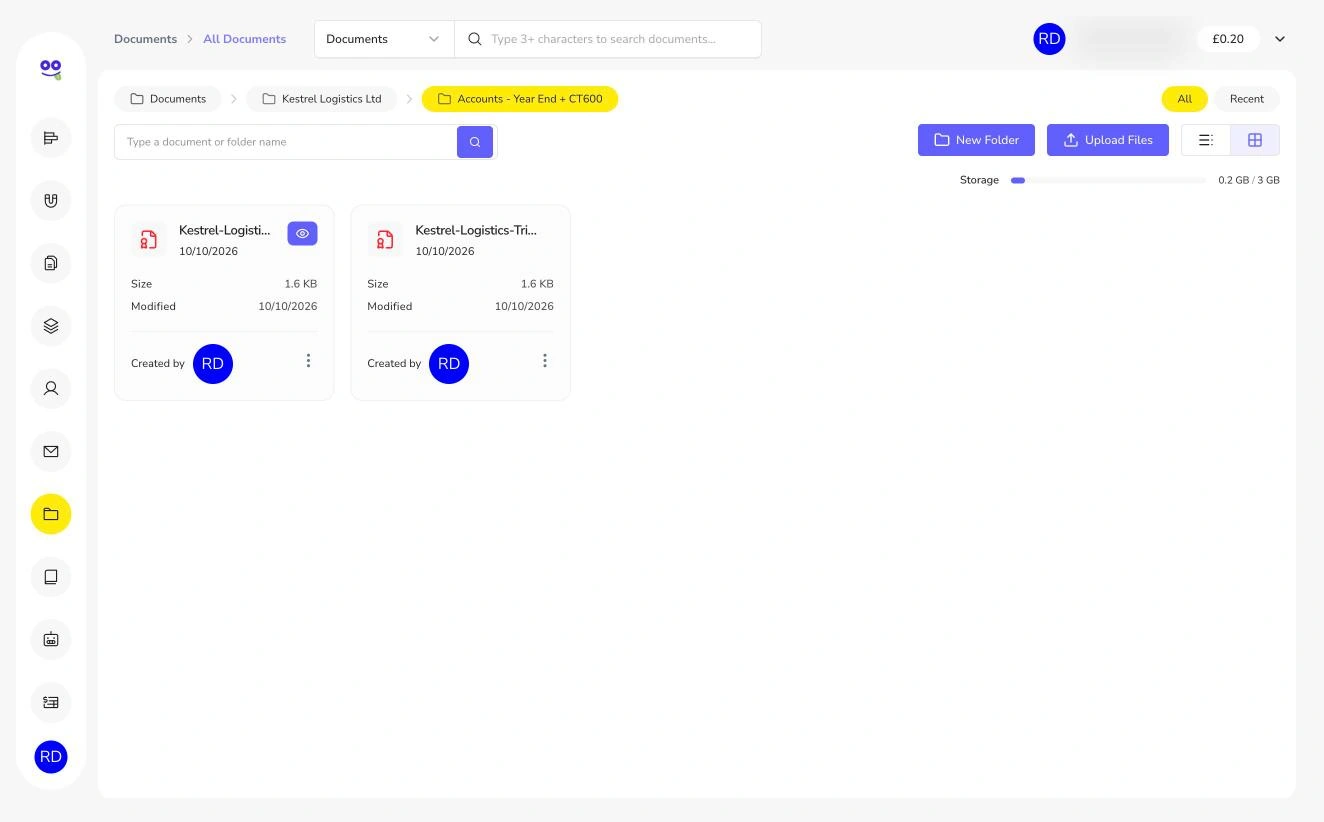This screenshot has height=822, width=1324.
Task: Open the first Kestrel-Logisti... file title
Action: click(225, 230)
